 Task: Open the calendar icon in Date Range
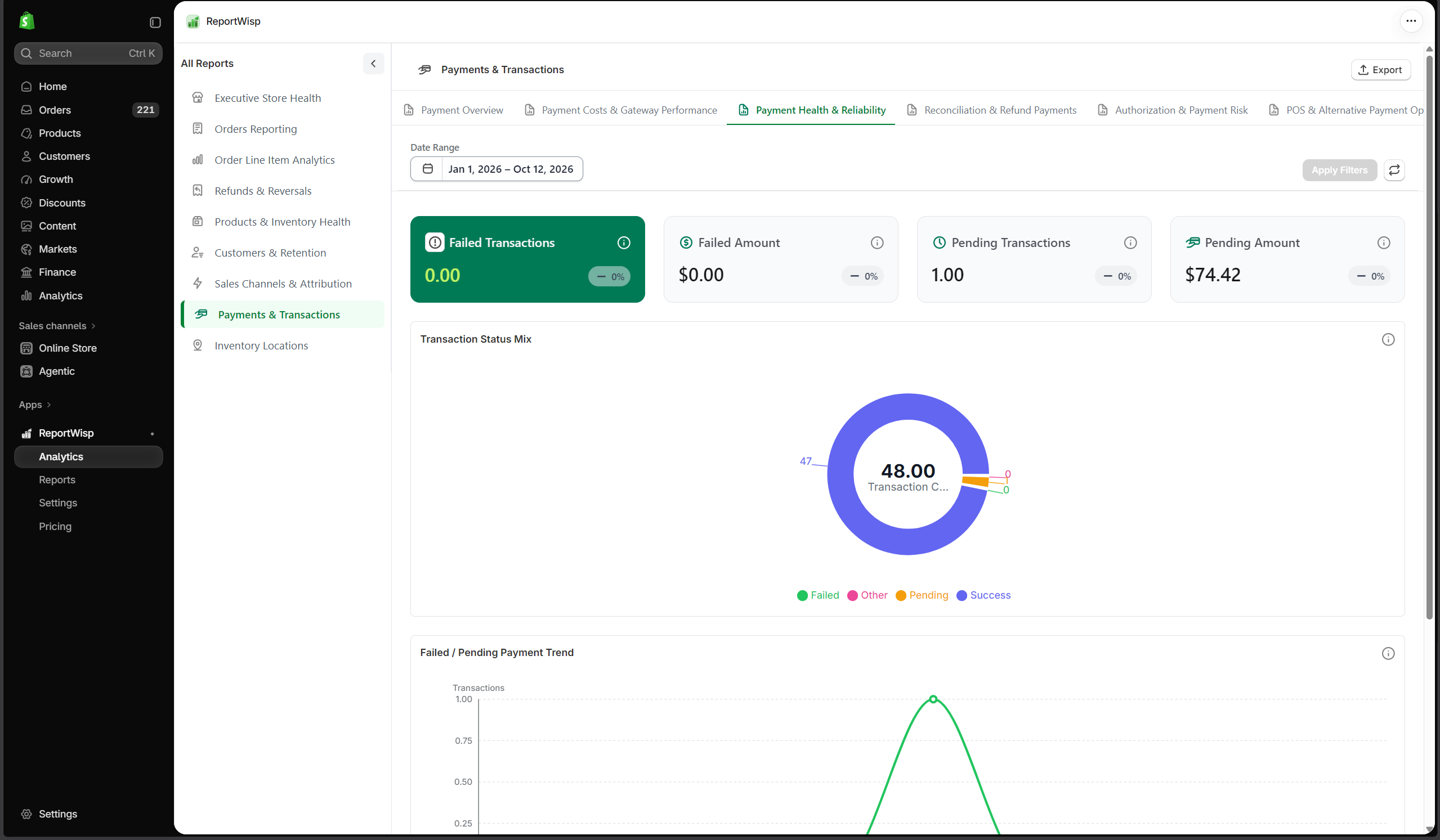pyautogui.click(x=427, y=169)
